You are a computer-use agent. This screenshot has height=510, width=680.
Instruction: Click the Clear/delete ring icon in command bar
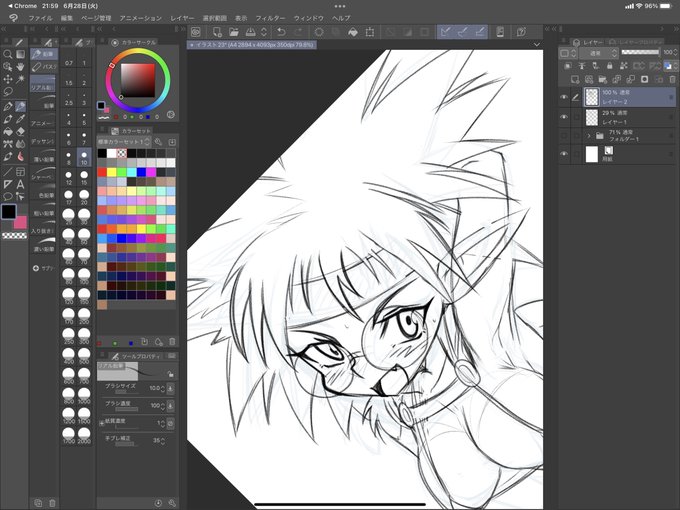point(319,32)
